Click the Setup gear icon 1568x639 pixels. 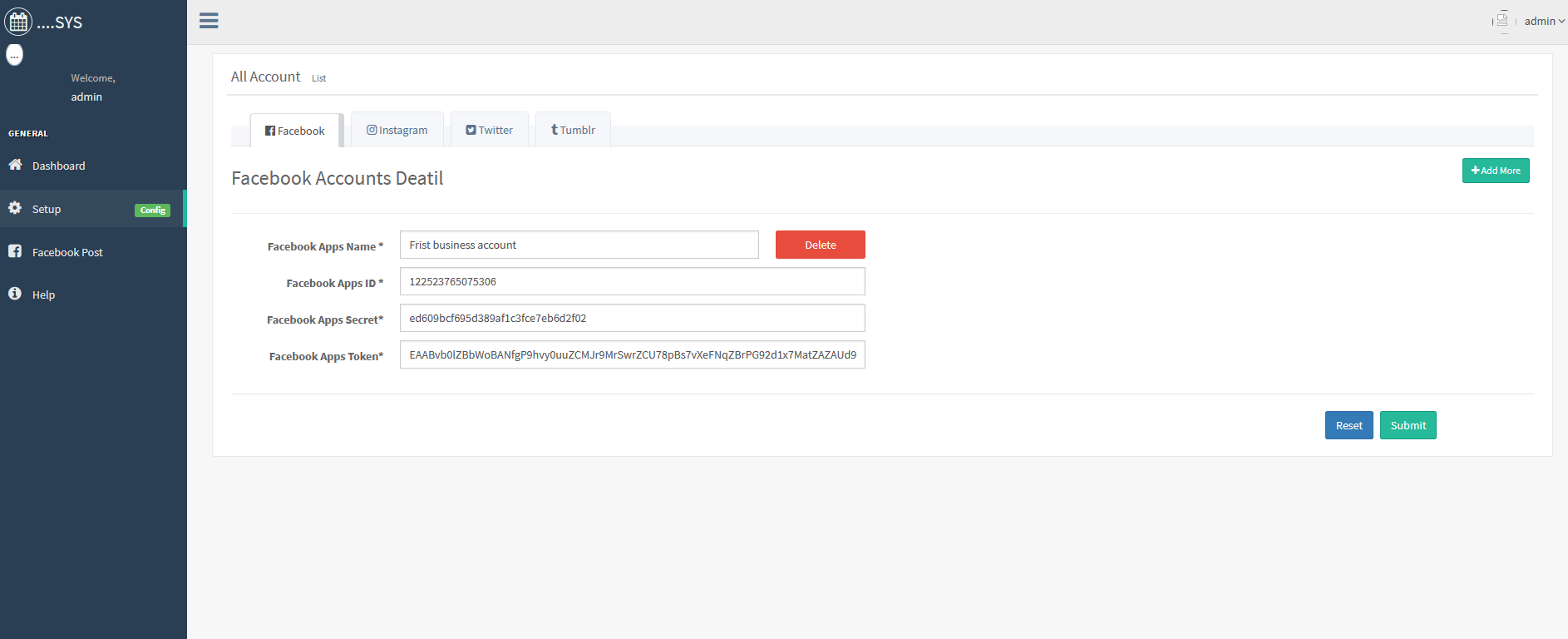click(15, 208)
